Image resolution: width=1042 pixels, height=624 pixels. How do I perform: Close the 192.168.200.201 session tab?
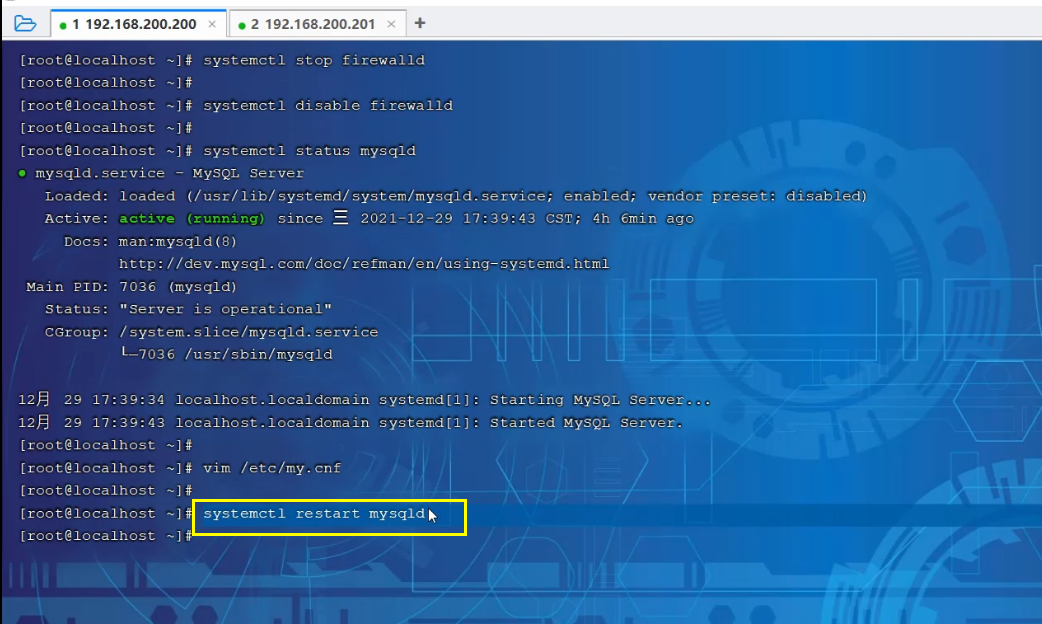coord(391,24)
